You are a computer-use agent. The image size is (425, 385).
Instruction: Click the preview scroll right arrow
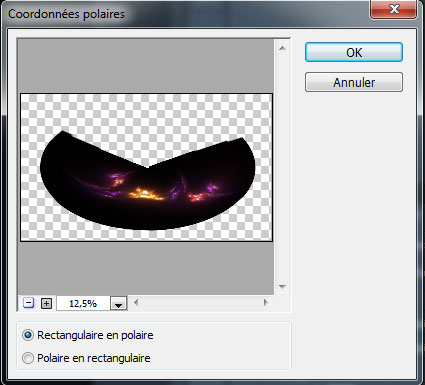(266, 303)
